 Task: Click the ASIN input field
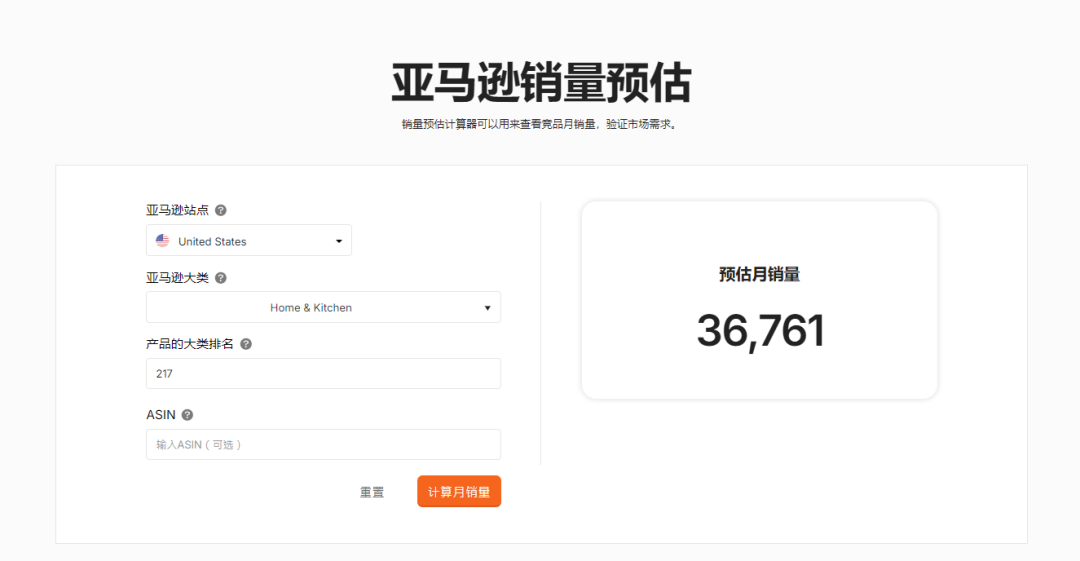(323, 445)
